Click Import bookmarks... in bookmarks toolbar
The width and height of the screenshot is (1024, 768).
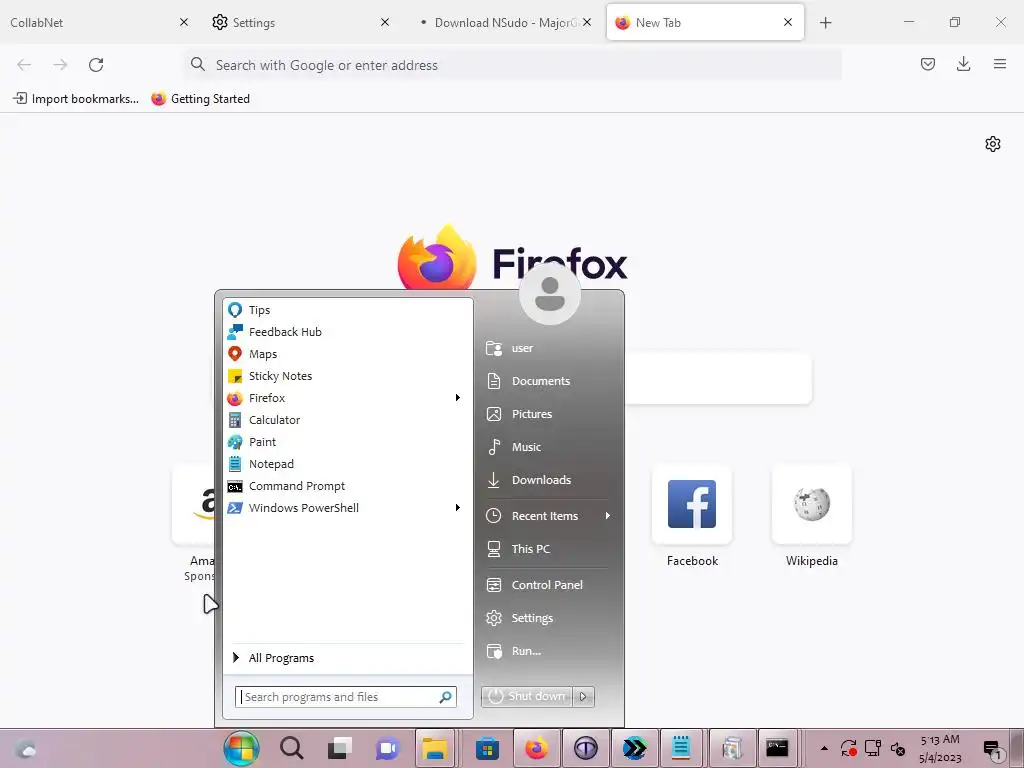(x=76, y=99)
